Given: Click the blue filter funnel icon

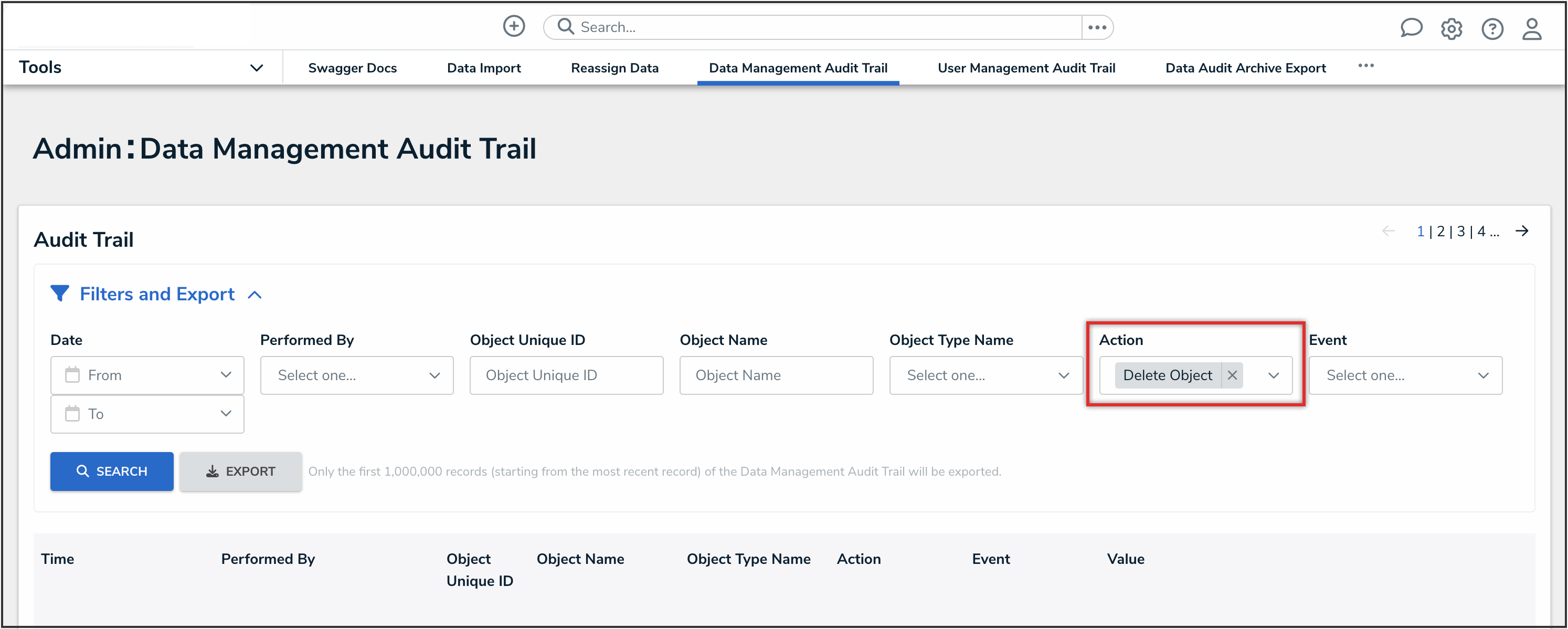Looking at the screenshot, I should point(59,293).
